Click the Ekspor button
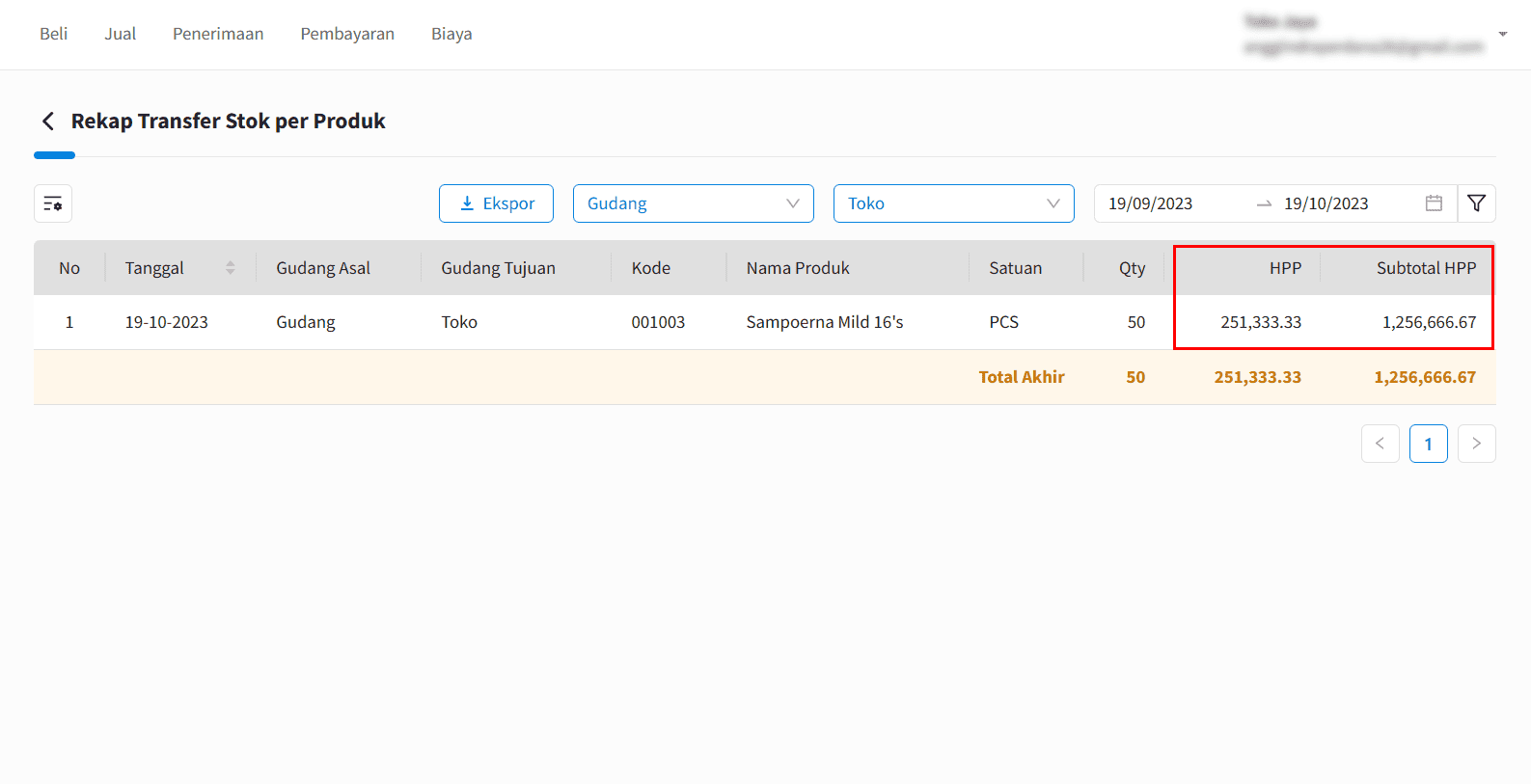This screenshot has height=784, width=1531. (x=496, y=203)
